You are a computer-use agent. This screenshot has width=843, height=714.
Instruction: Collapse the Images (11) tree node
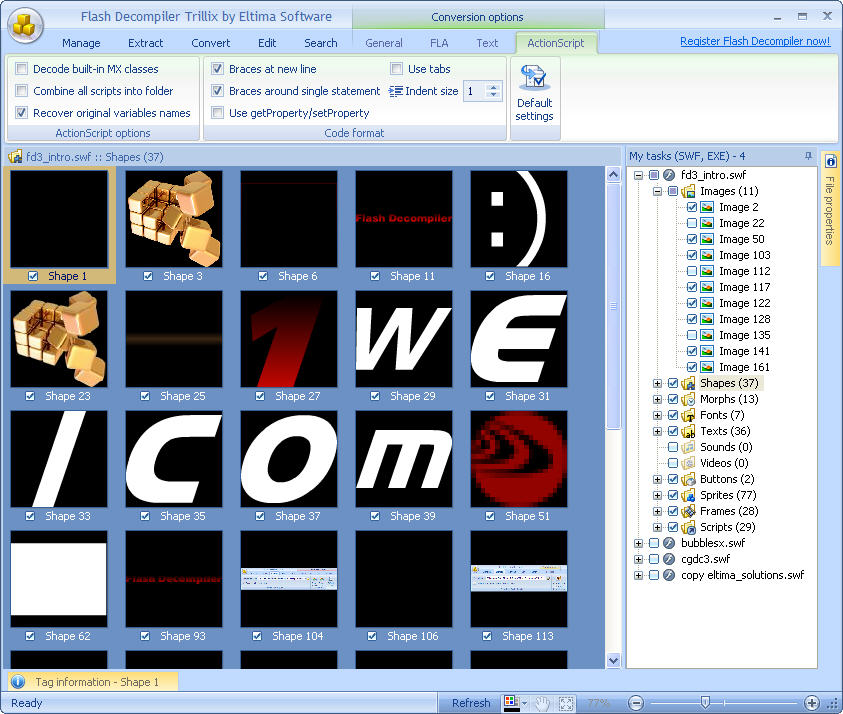(x=657, y=191)
